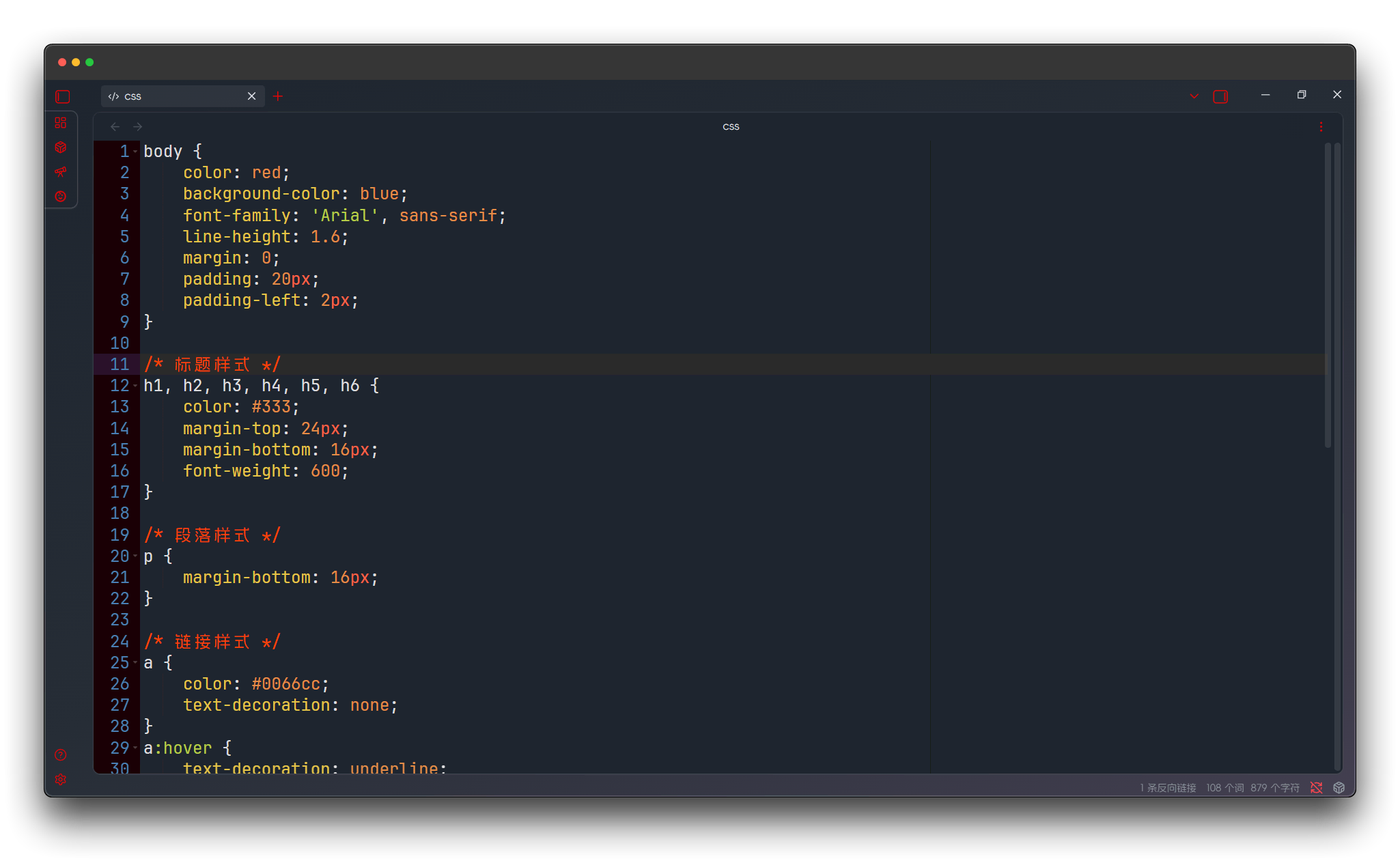Open the tab list dropdown chevron

pos(1193,96)
